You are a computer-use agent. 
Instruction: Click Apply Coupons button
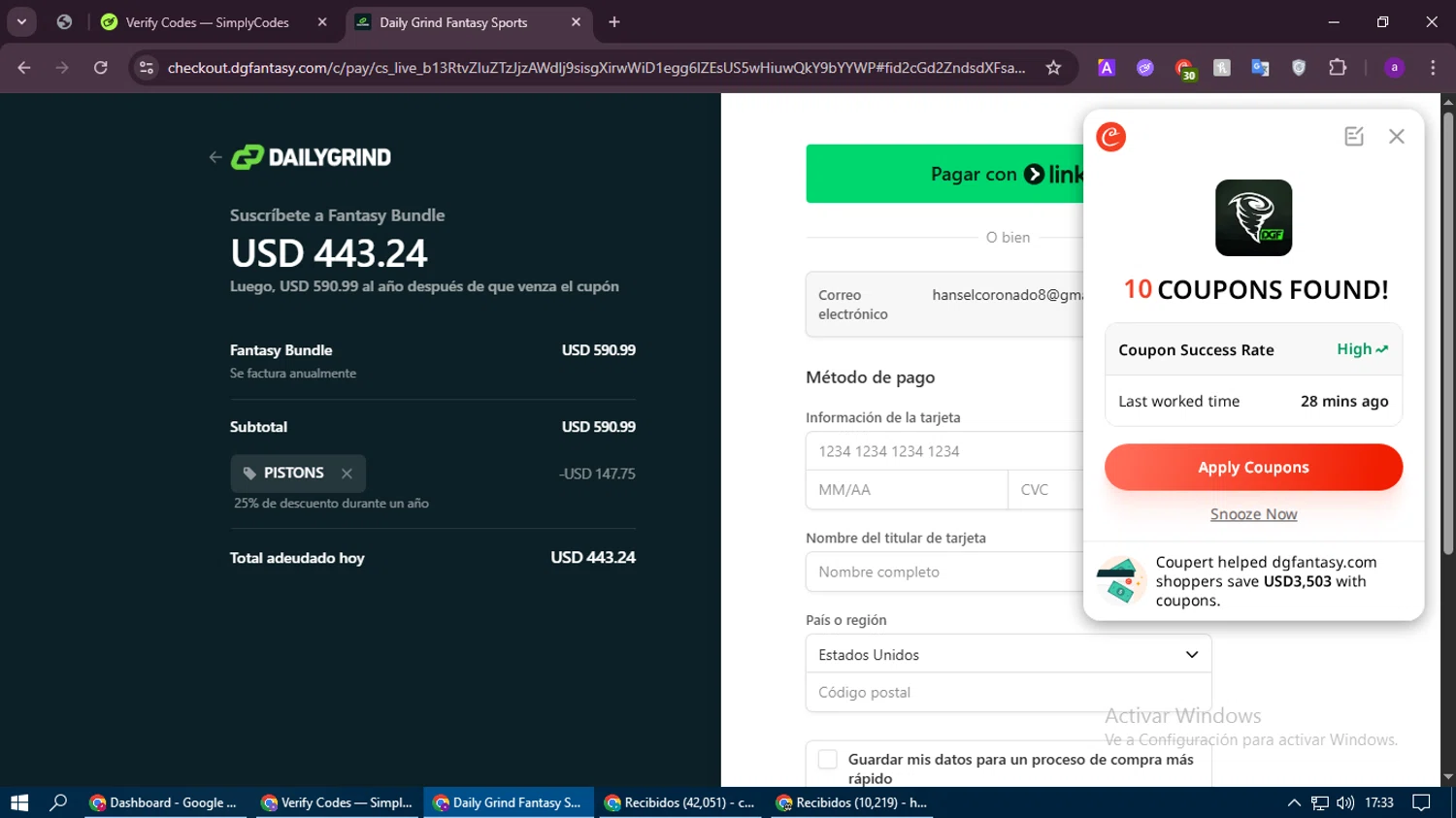point(1253,468)
